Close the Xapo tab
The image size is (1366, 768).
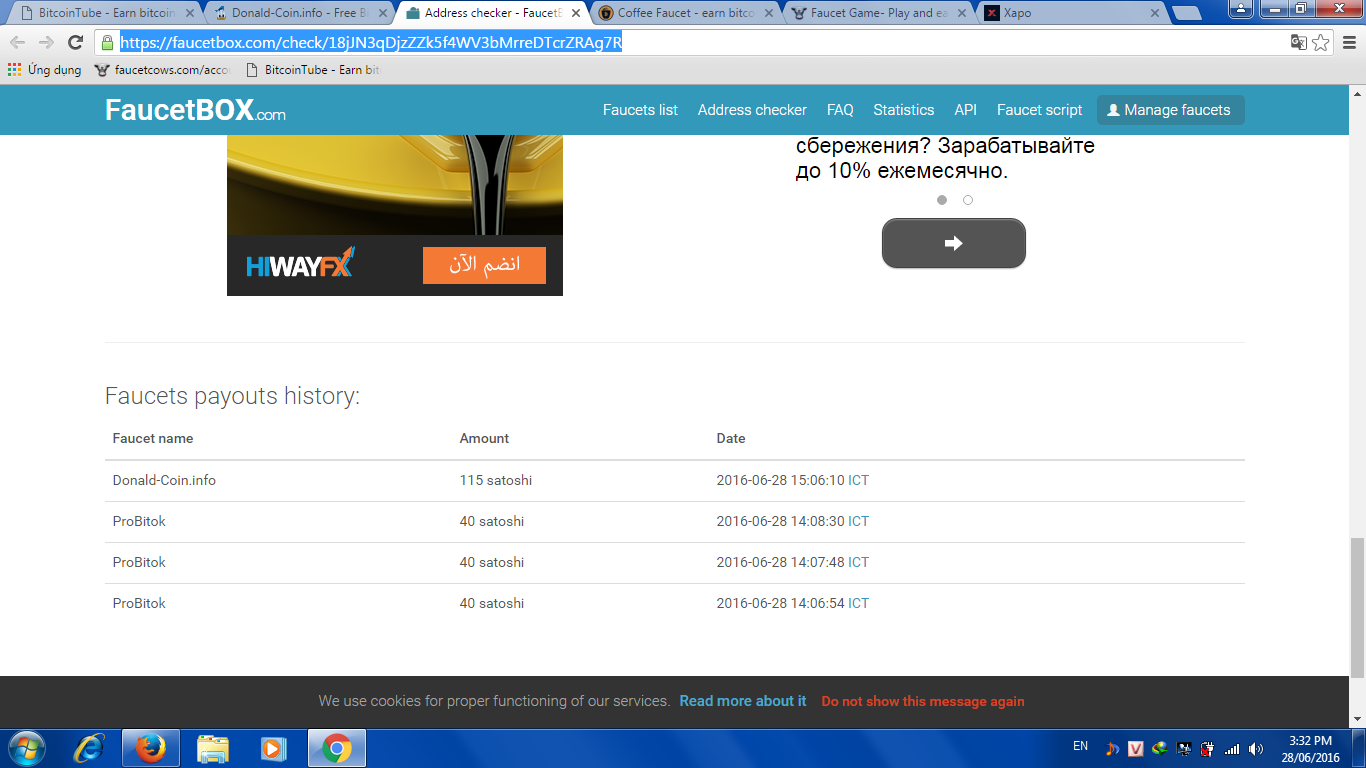(x=1155, y=13)
